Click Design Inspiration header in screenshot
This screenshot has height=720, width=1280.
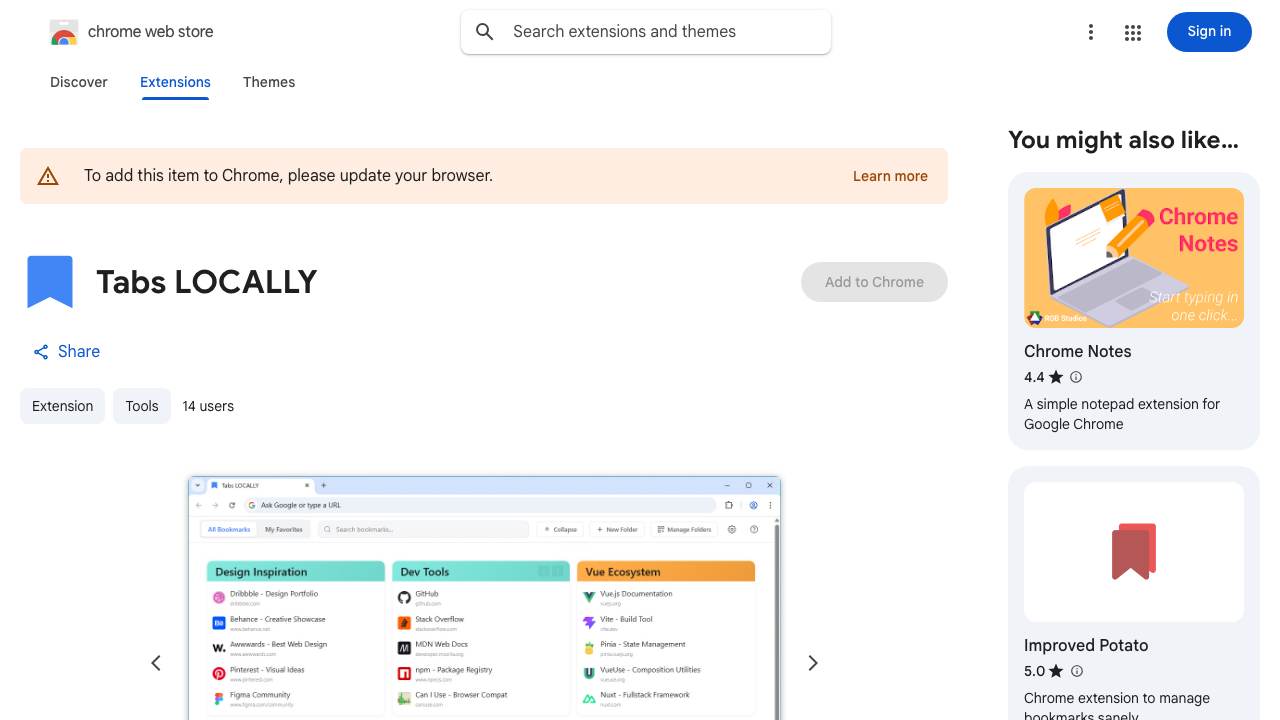[296, 572]
